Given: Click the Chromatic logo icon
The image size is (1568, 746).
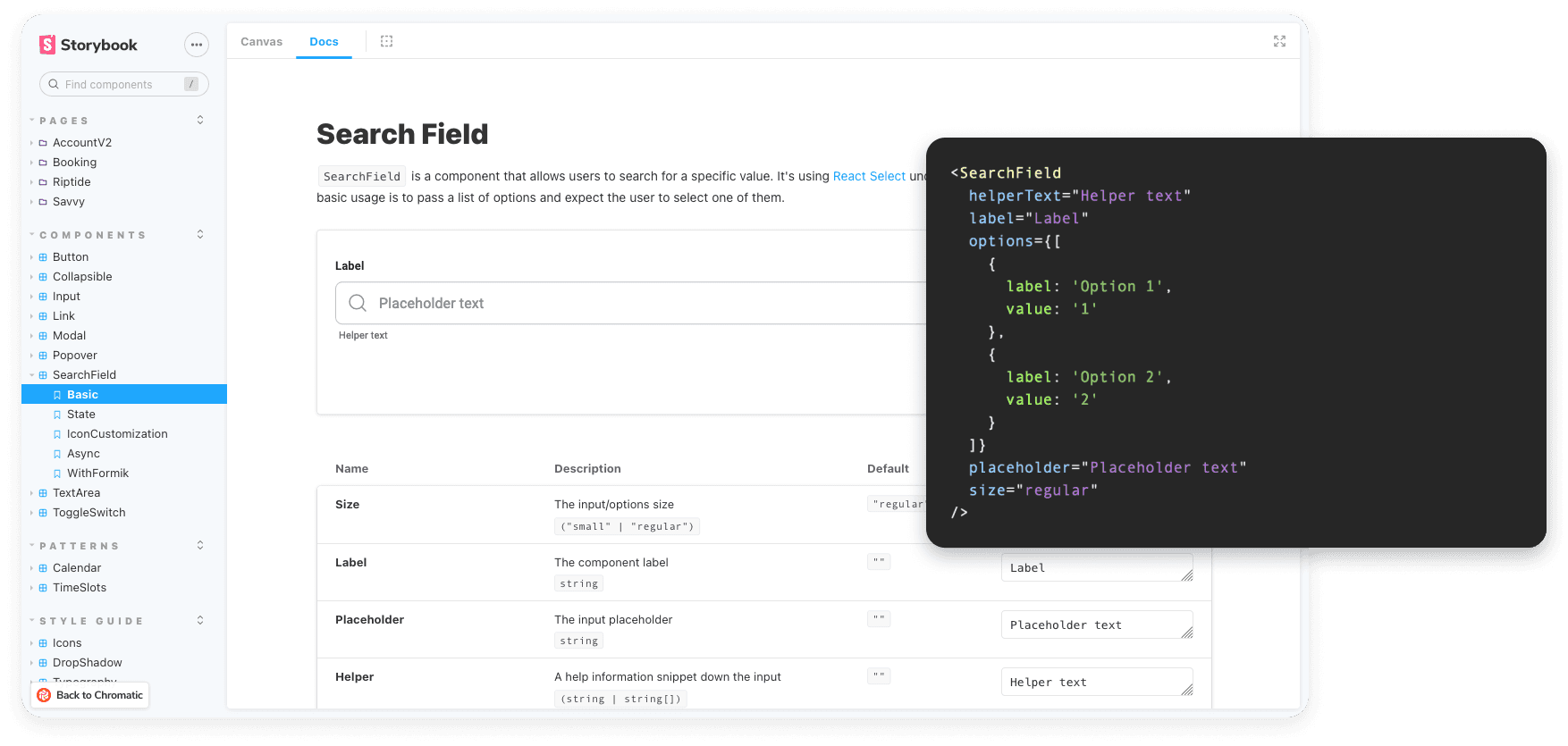Looking at the screenshot, I should (44, 695).
